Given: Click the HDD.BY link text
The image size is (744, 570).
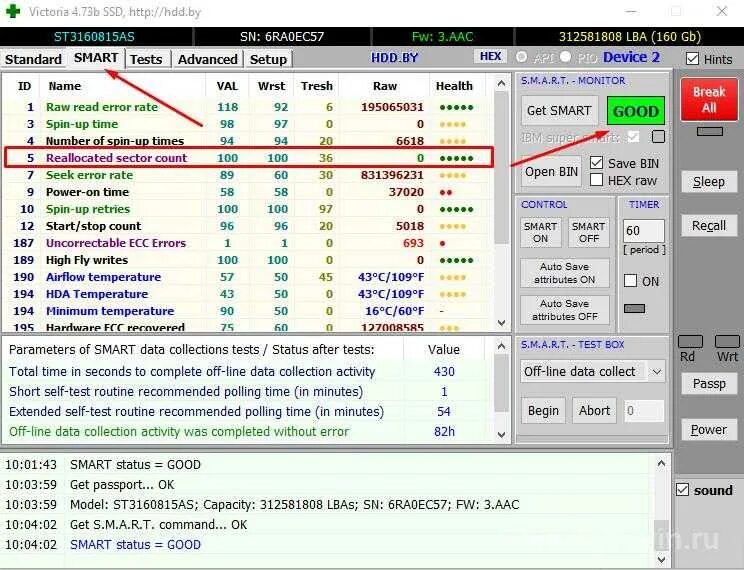Looking at the screenshot, I should [394, 58].
